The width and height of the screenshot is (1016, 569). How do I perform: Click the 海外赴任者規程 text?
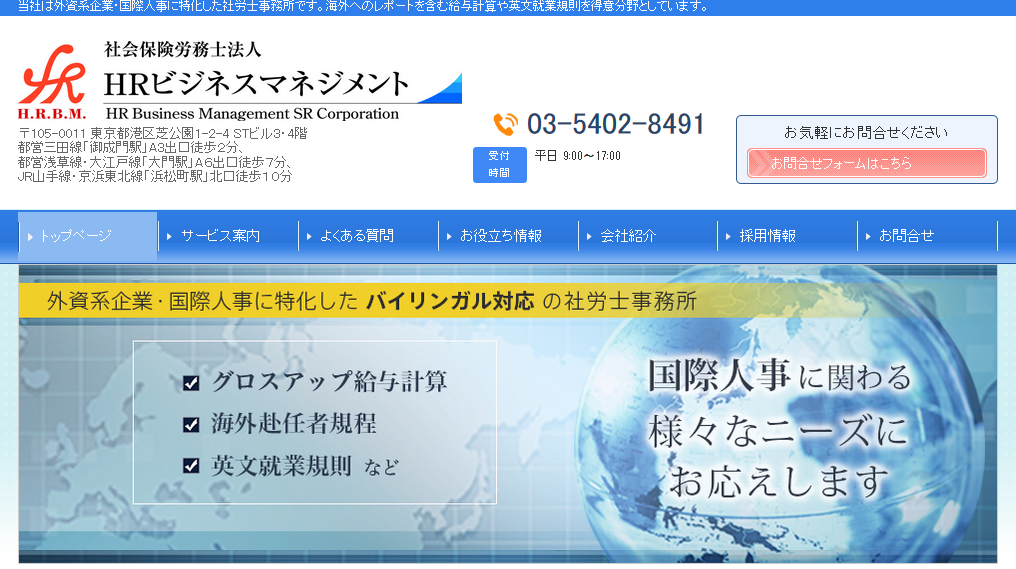(294, 424)
